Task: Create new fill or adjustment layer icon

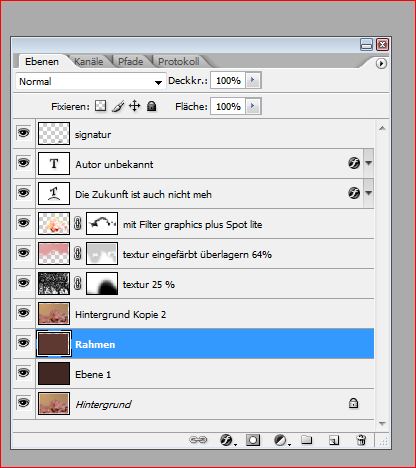Action: pos(282,440)
